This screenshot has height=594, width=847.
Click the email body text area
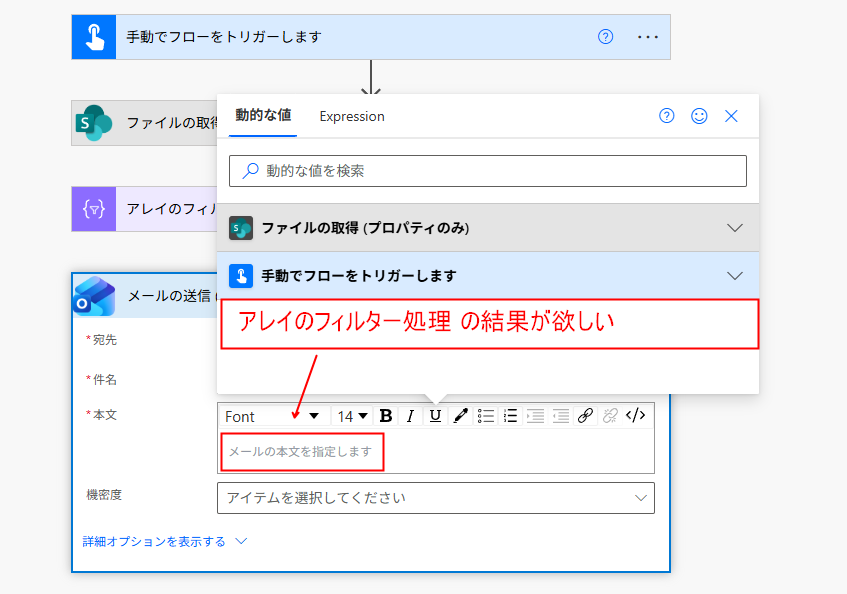[x=436, y=451]
